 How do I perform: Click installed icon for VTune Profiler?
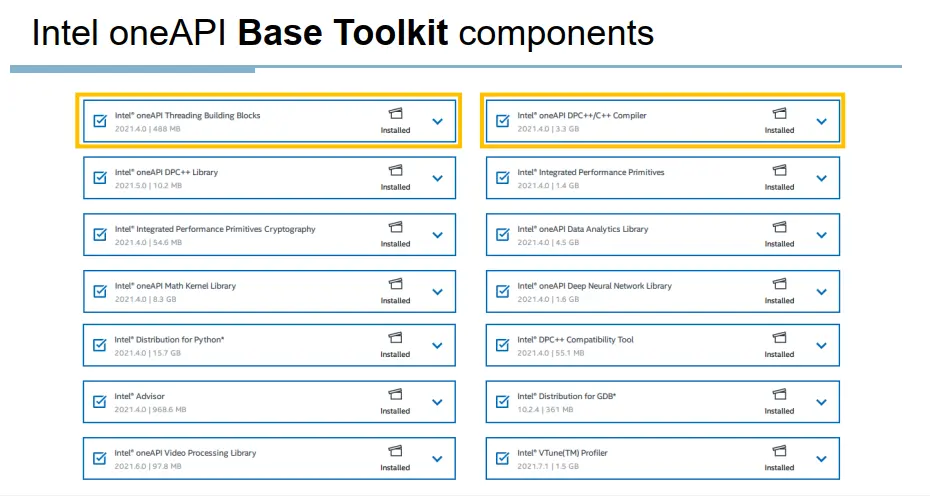pos(779,452)
